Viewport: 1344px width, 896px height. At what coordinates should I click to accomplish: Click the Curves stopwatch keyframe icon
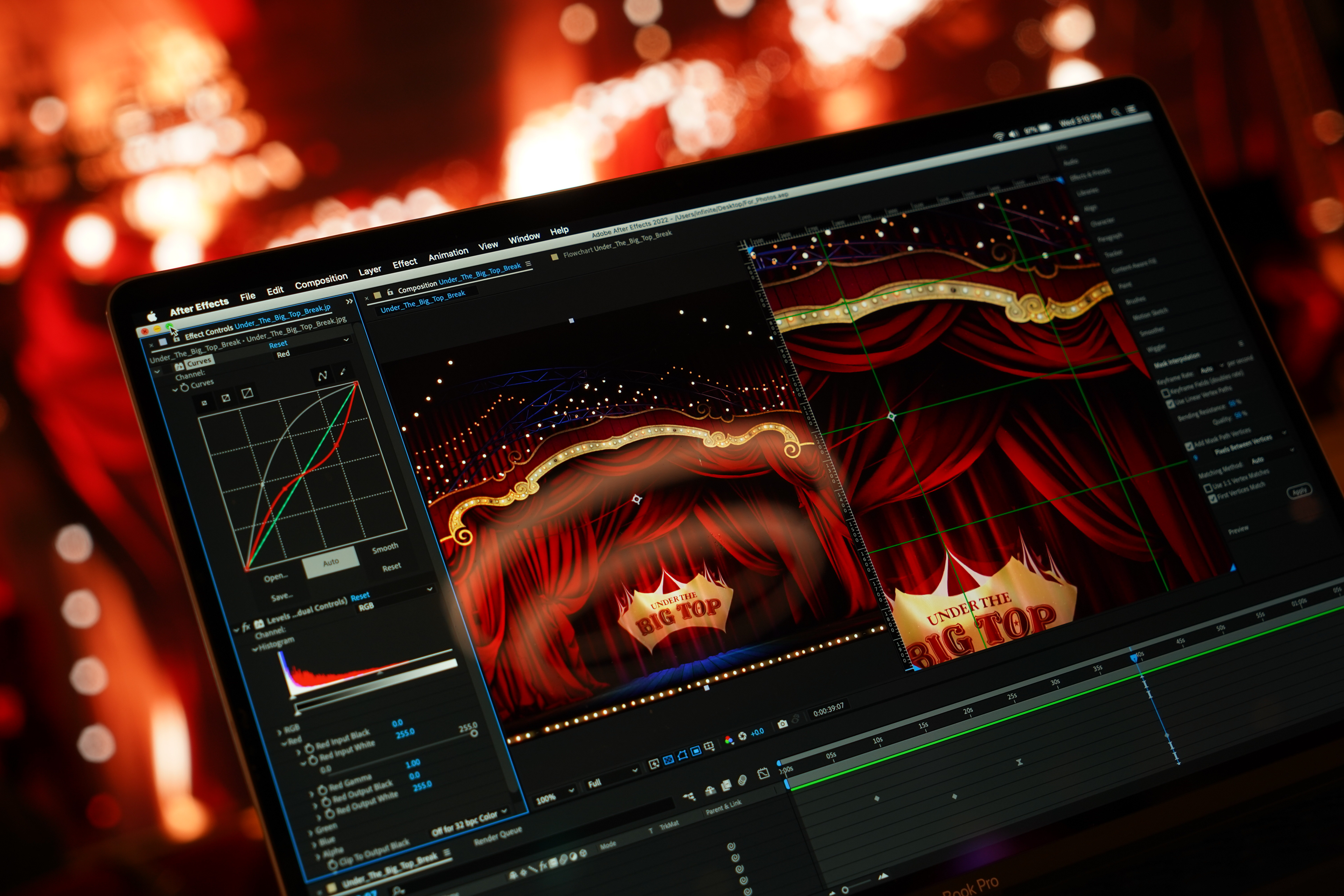click(x=184, y=387)
